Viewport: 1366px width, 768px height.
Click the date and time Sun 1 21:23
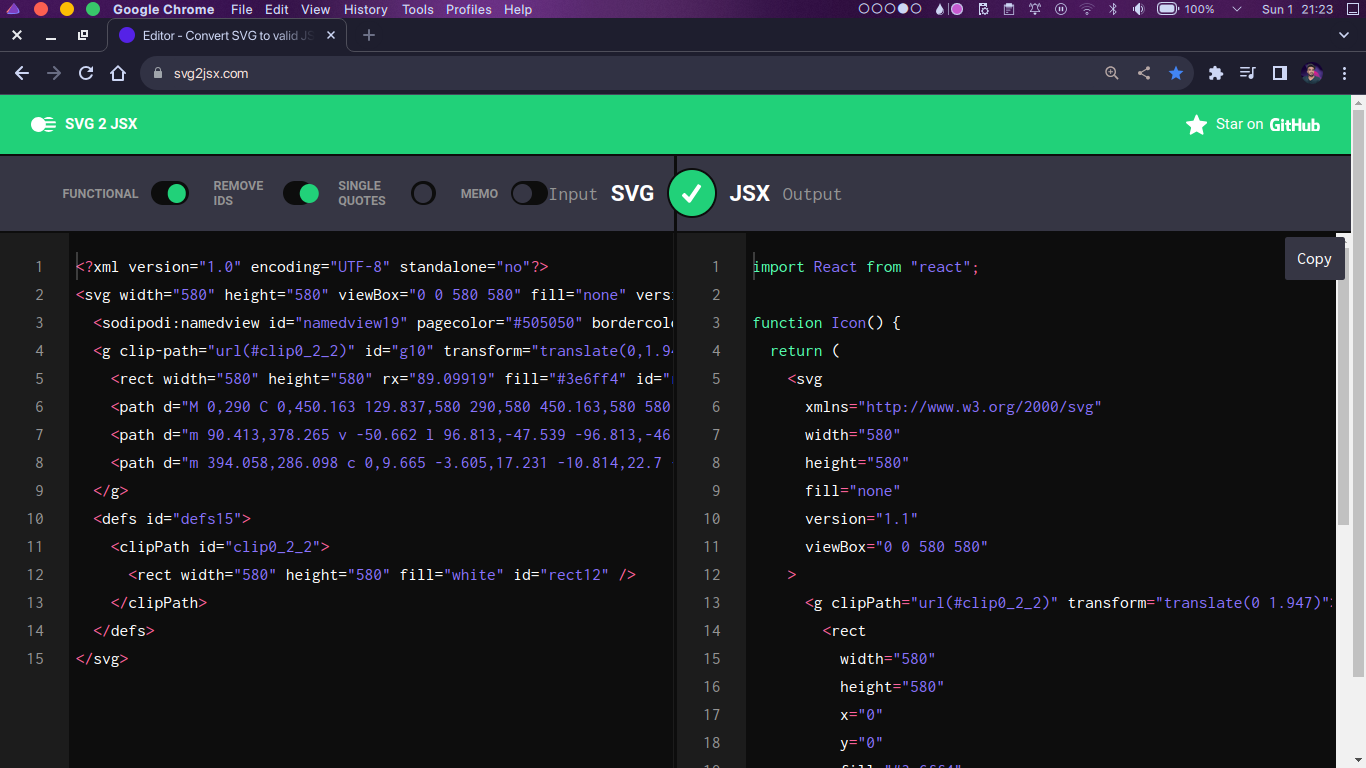[x=1298, y=9]
